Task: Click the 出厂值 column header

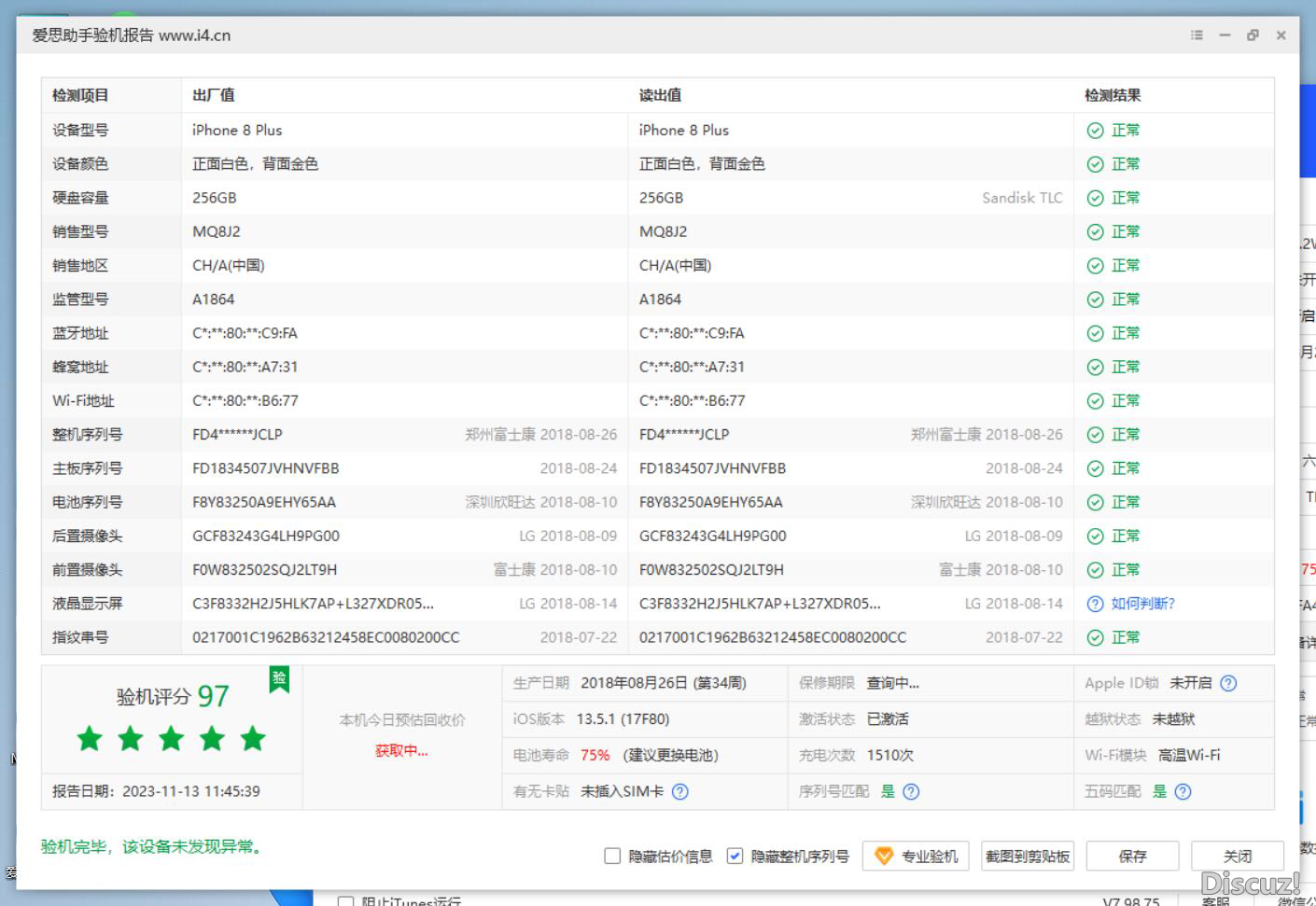Action: click(x=214, y=95)
